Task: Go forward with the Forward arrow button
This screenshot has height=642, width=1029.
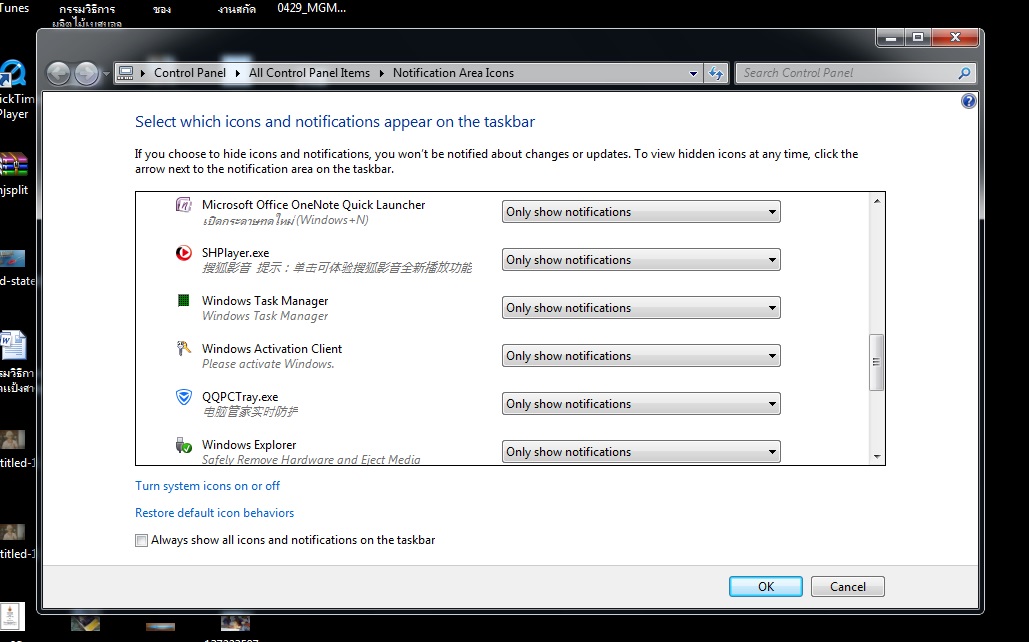Action: point(86,74)
